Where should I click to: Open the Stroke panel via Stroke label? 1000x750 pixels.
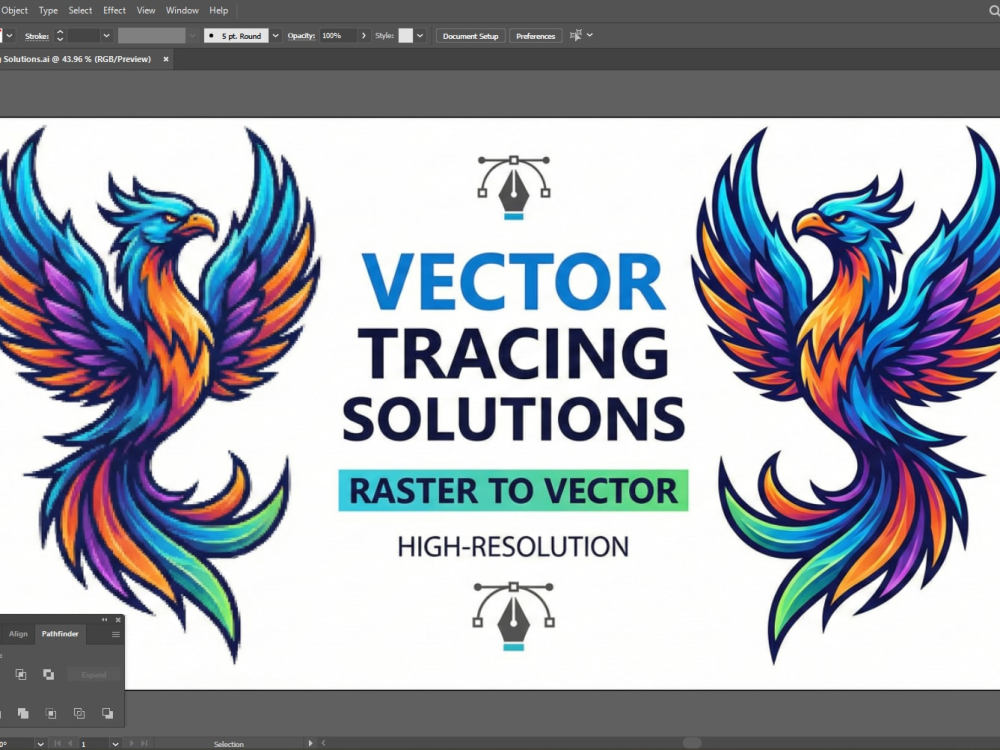37,36
